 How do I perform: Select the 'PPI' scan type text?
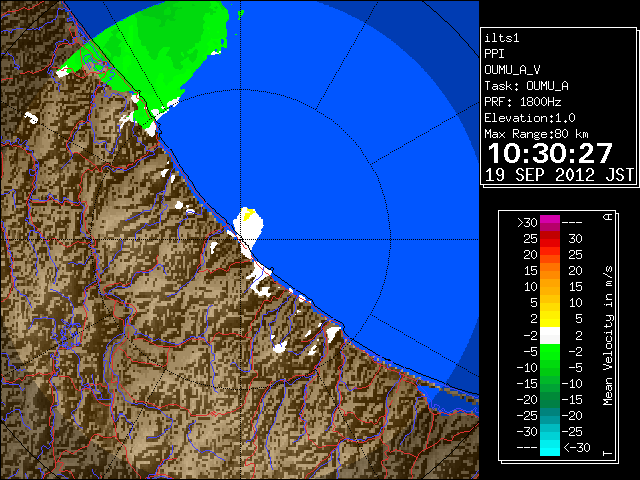coord(494,54)
